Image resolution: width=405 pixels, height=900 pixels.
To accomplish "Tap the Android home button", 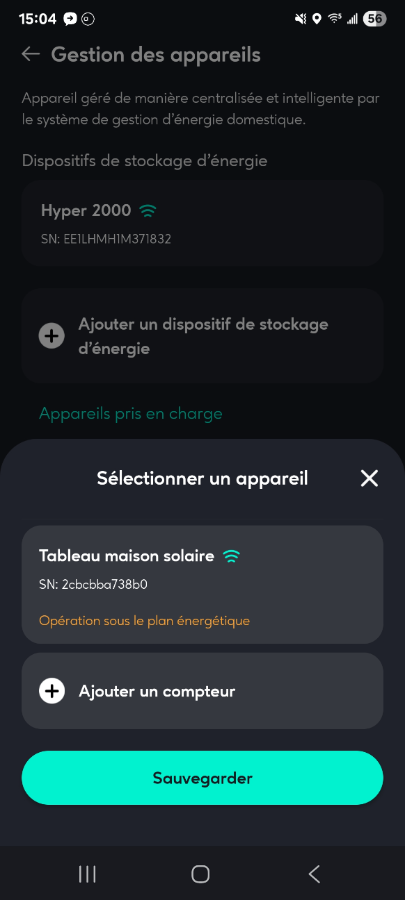I will click(200, 874).
